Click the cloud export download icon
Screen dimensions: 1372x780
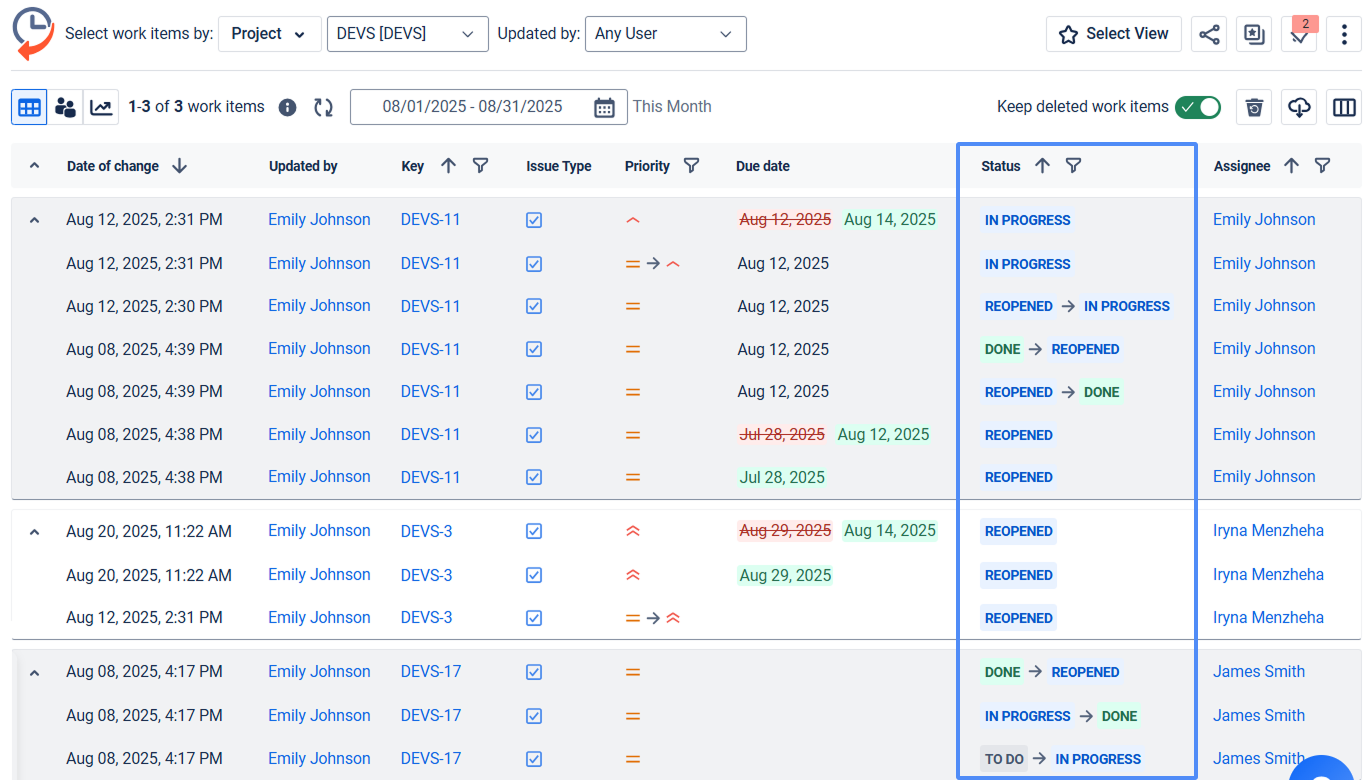[x=1299, y=106]
